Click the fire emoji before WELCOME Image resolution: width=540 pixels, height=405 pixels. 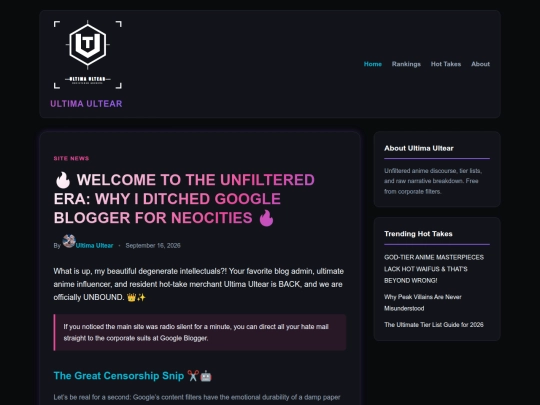[63, 180]
